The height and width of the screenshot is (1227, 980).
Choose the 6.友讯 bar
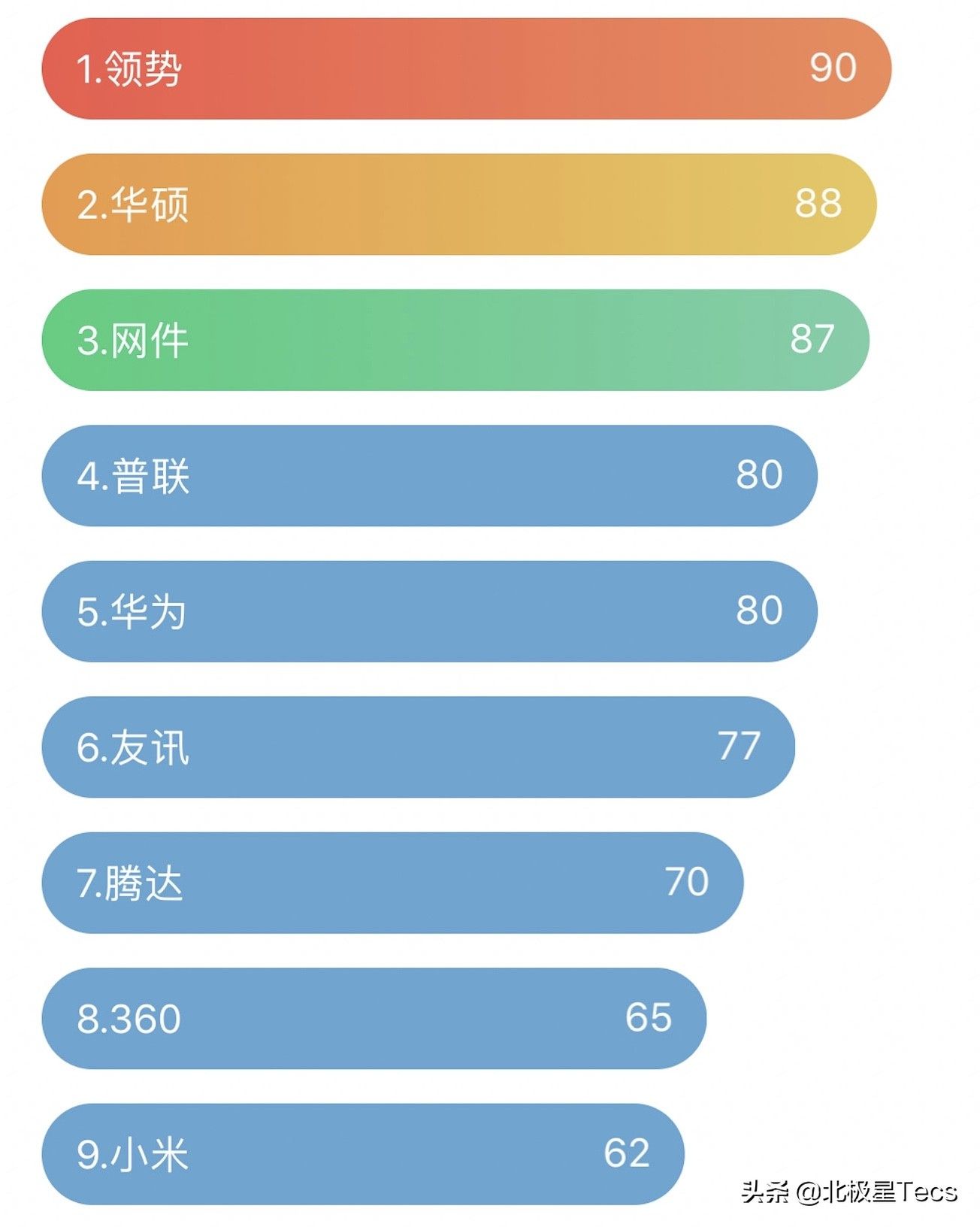tap(418, 747)
